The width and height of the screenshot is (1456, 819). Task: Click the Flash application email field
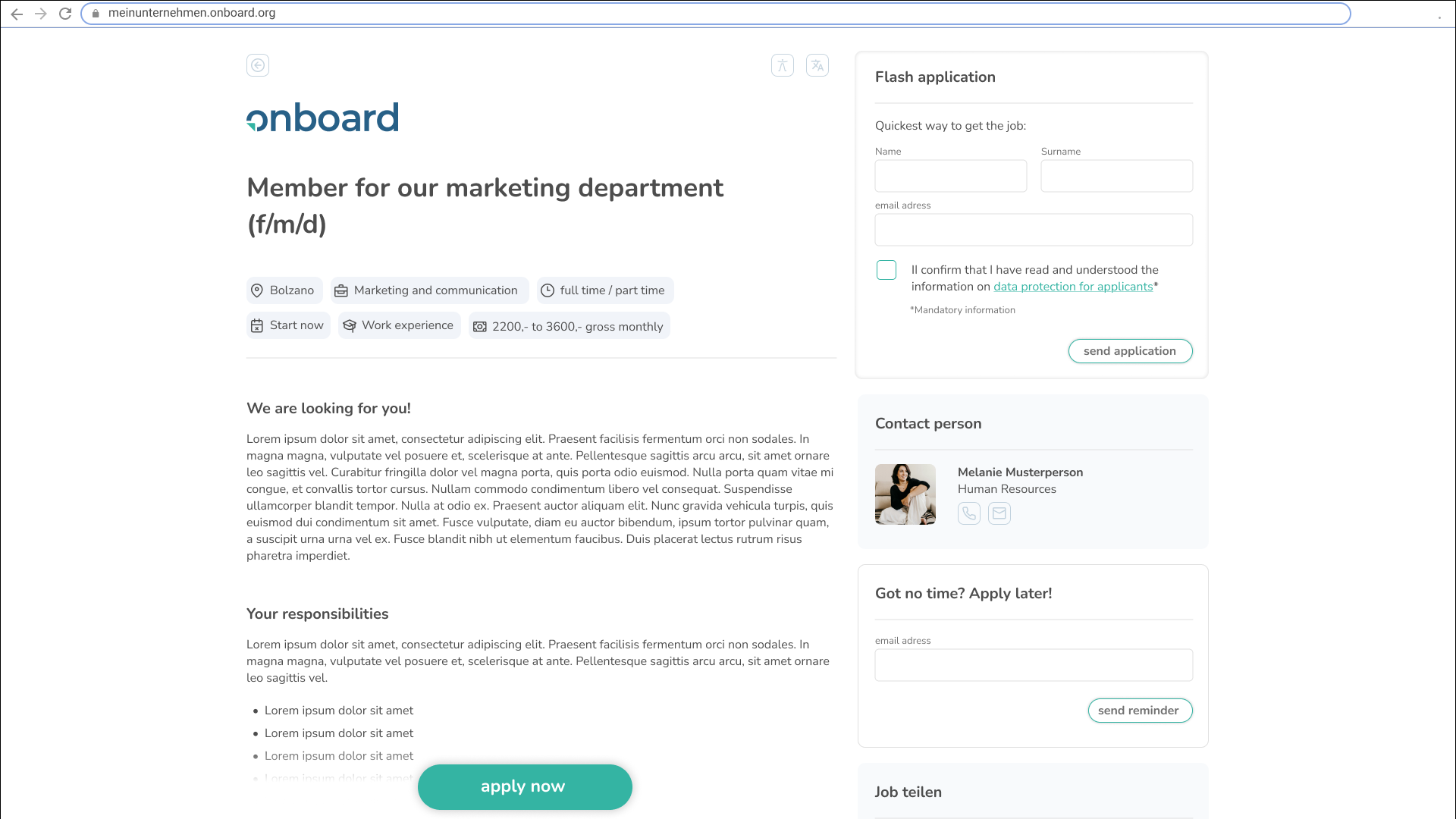(1033, 230)
